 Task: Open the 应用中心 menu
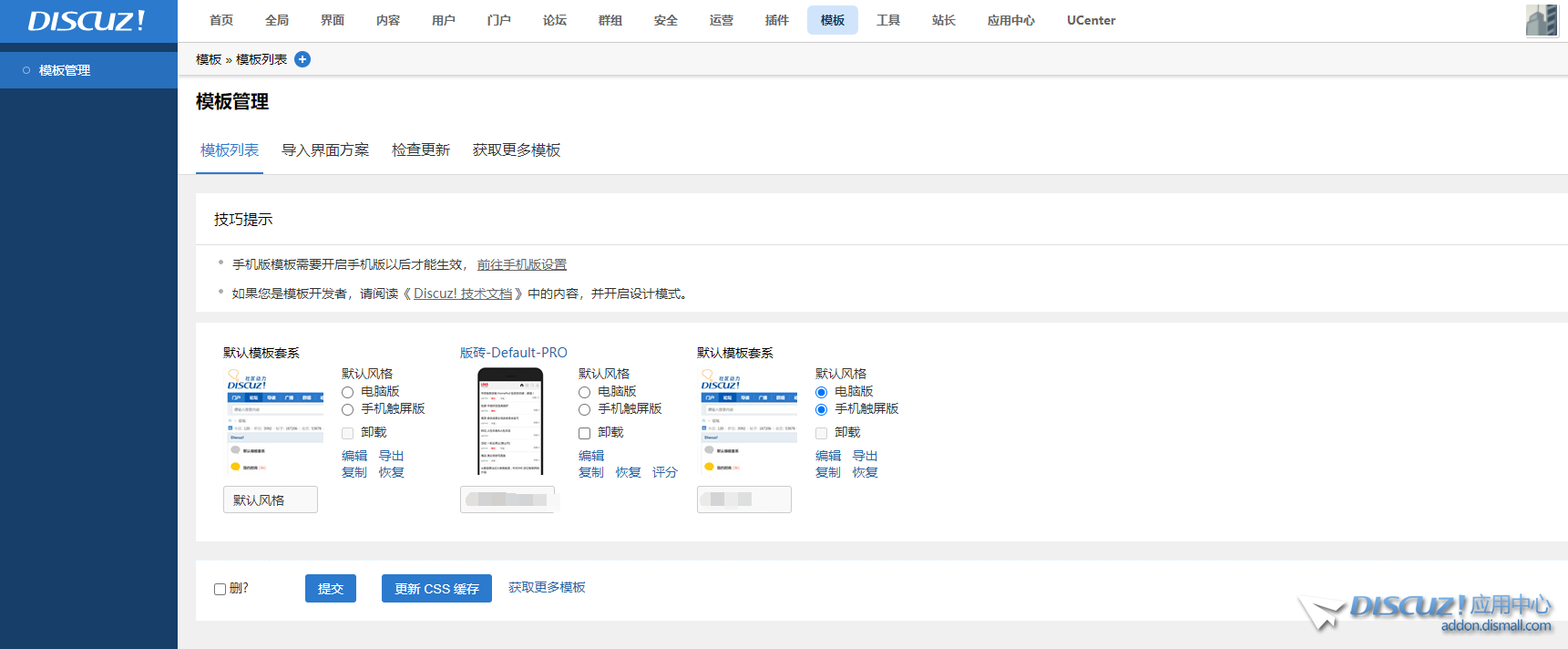pos(1011,20)
